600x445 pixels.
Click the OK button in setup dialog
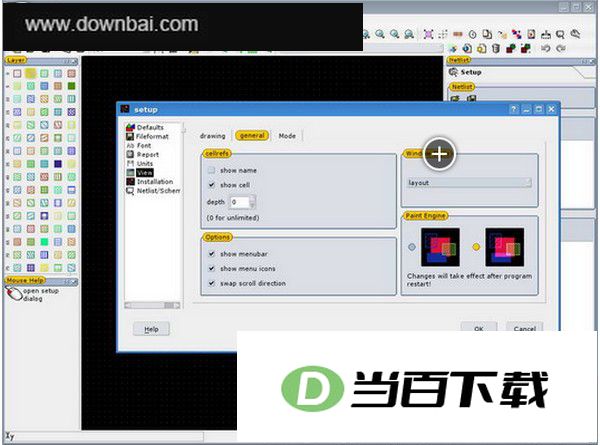tap(479, 327)
